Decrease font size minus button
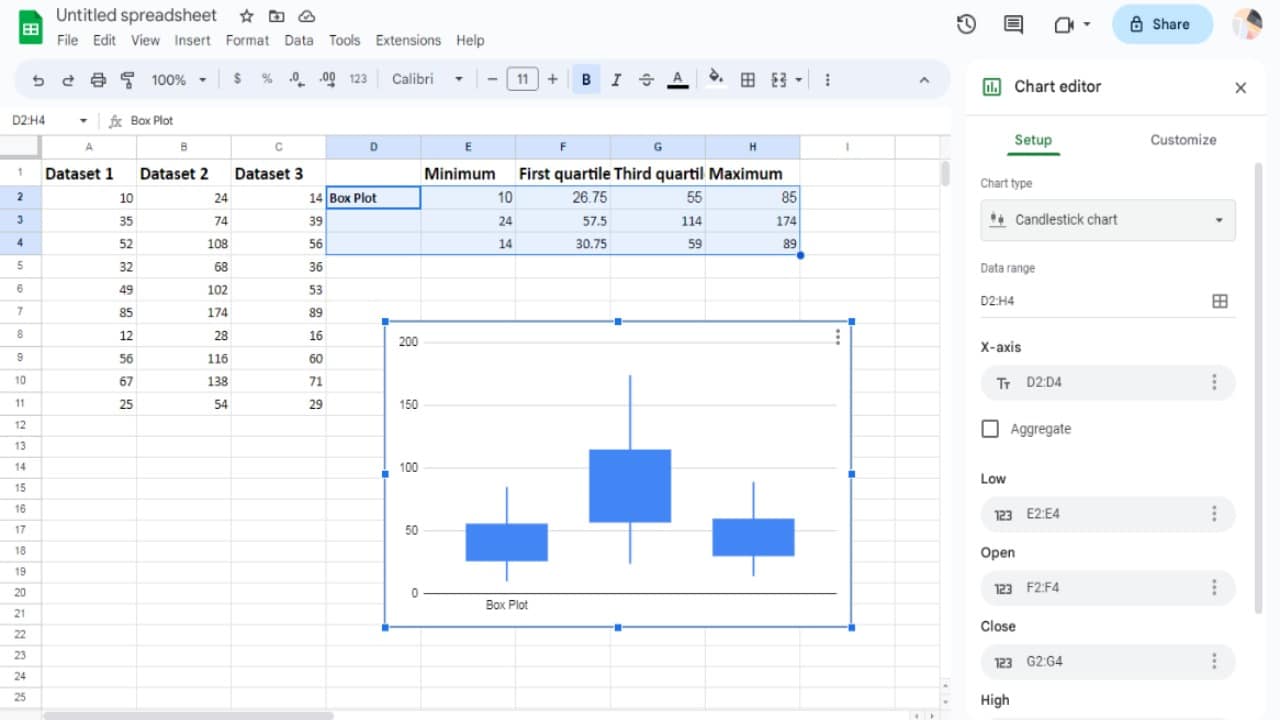This screenshot has height=720, width=1280. tap(491, 80)
